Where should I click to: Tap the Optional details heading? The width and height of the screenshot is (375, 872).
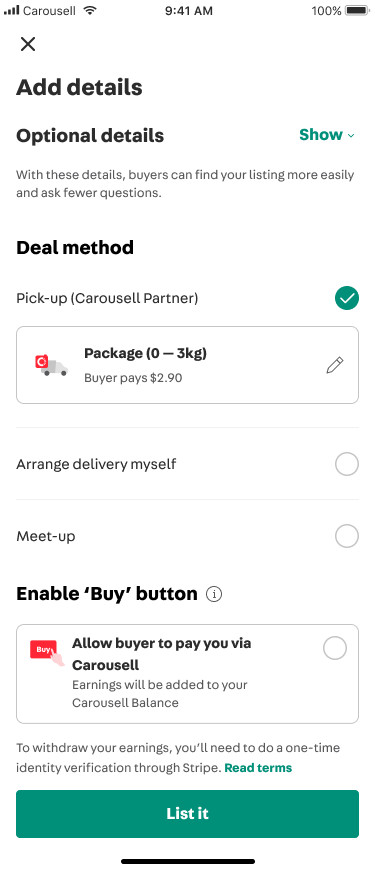point(90,136)
